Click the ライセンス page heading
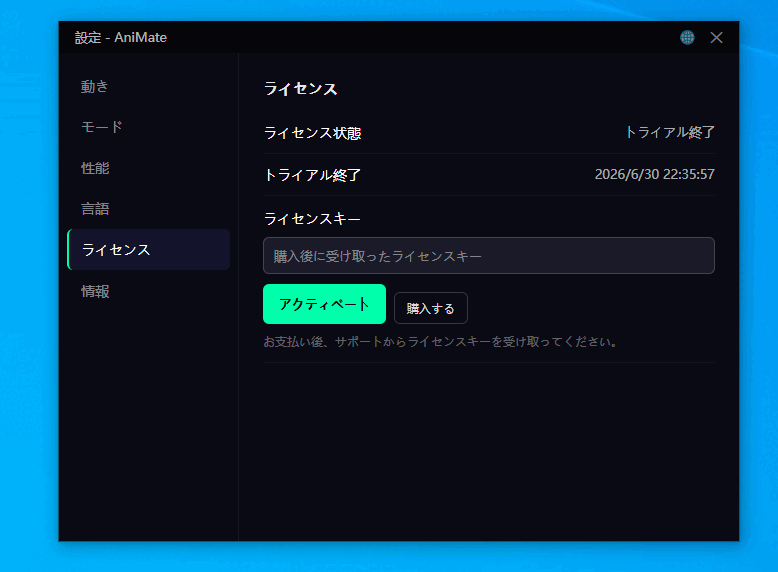The image size is (778, 572). (301, 89)
